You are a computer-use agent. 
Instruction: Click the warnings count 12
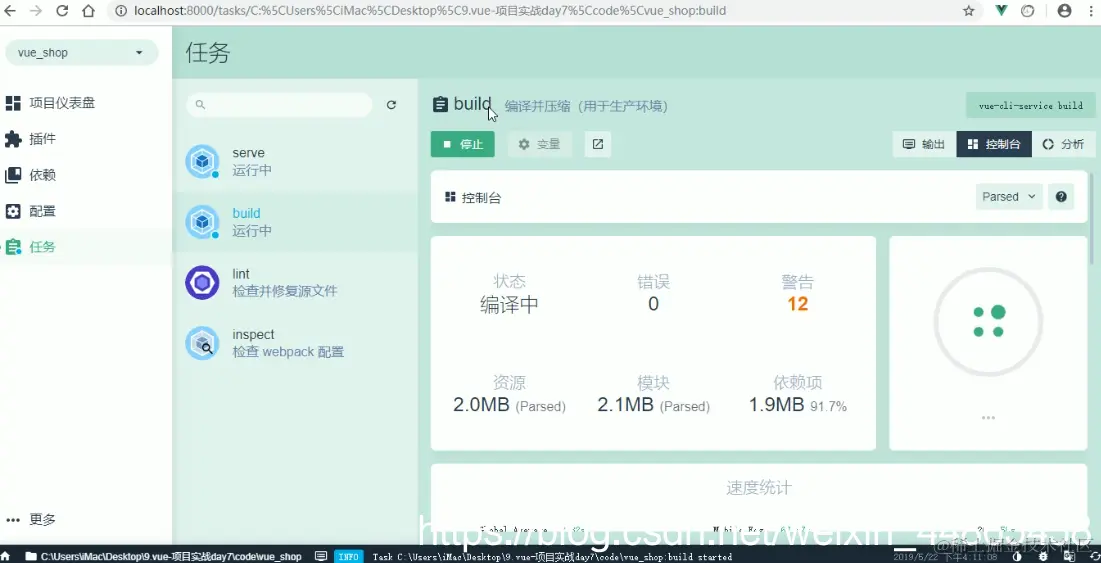798,304
